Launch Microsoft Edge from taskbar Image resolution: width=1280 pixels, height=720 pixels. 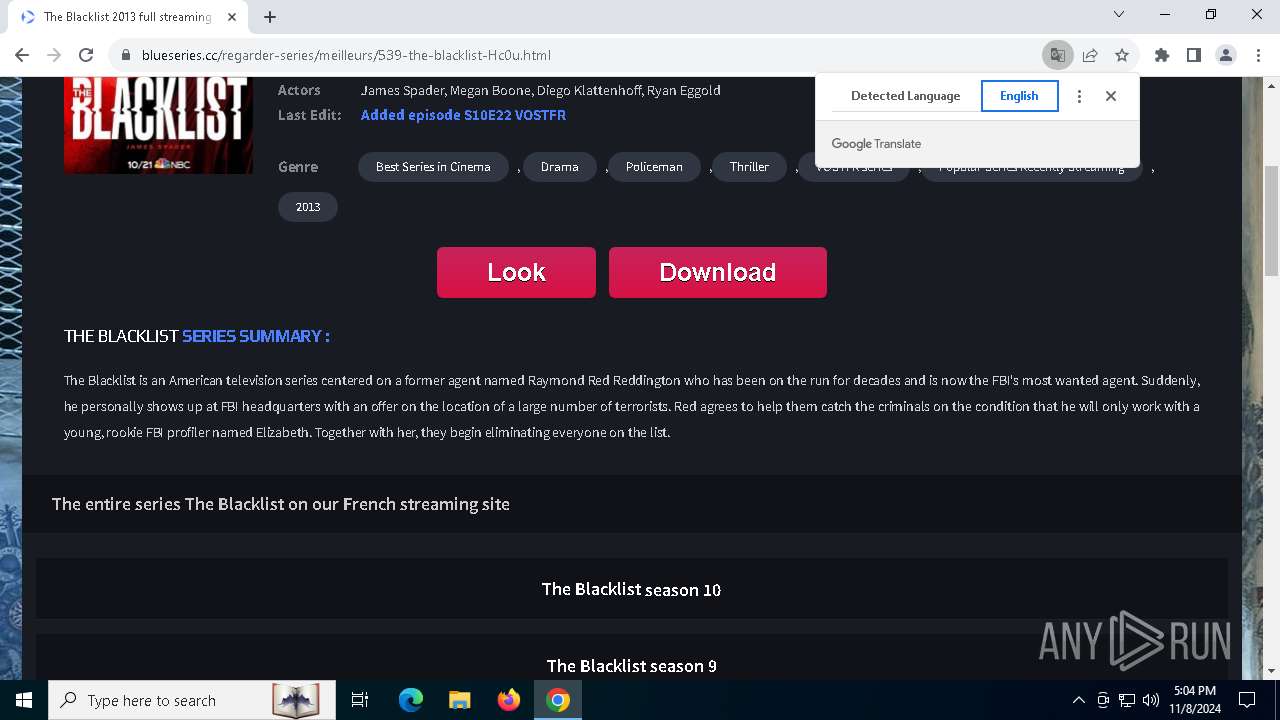(x=411, y=700)
